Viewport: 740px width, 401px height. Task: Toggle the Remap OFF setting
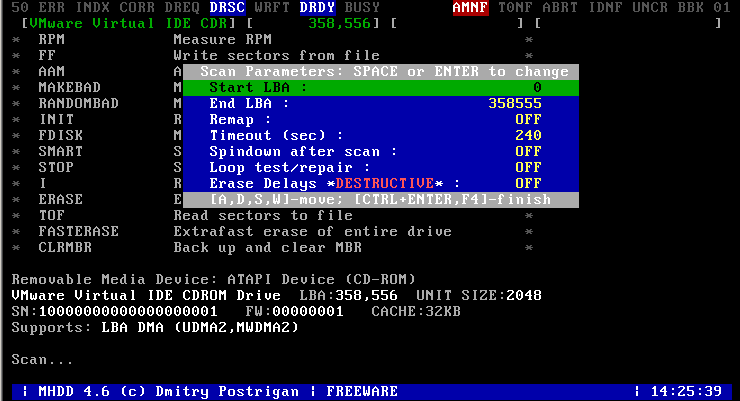(528, 119)
